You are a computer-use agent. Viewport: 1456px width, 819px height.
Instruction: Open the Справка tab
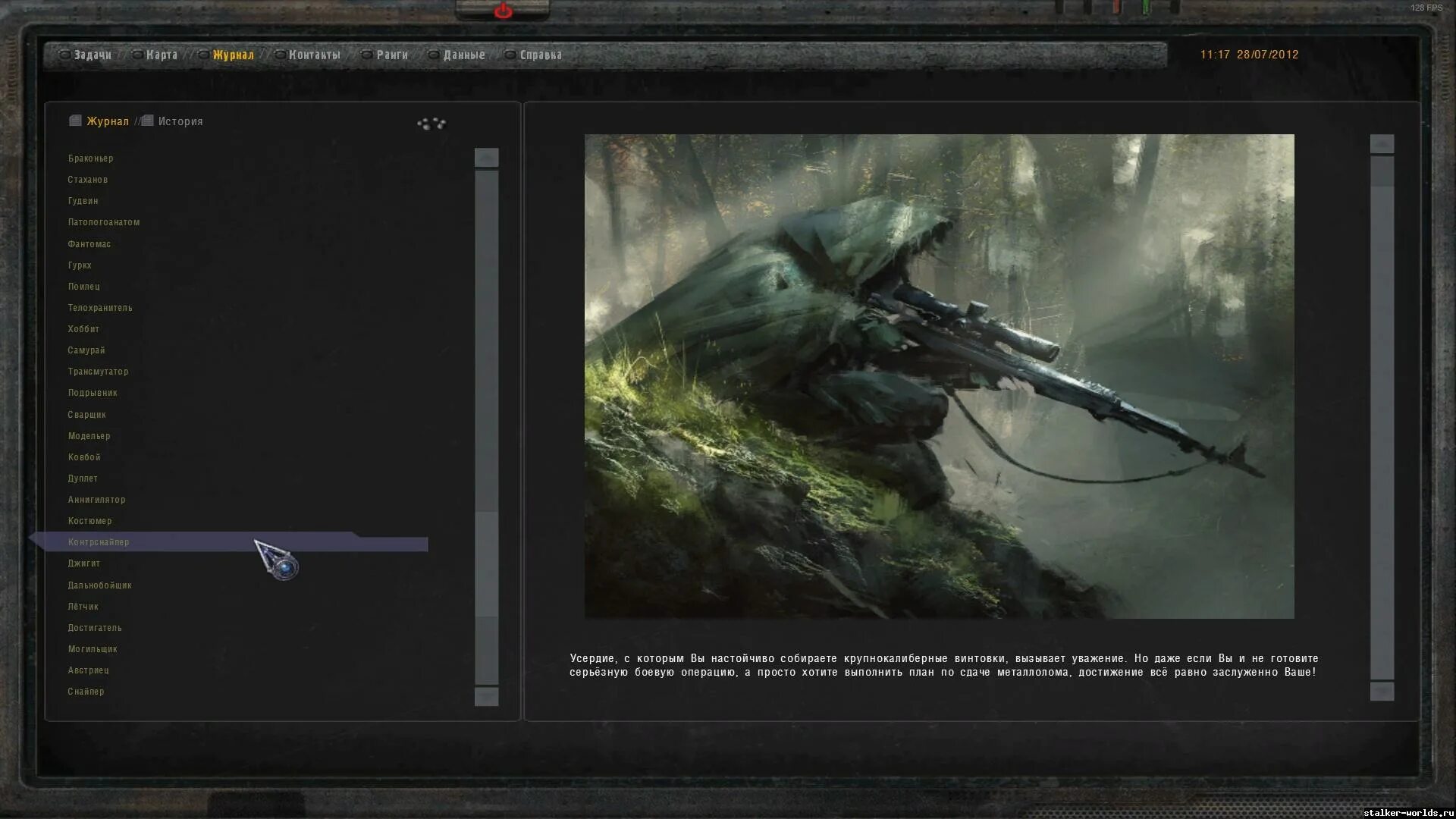click(541, 55)
